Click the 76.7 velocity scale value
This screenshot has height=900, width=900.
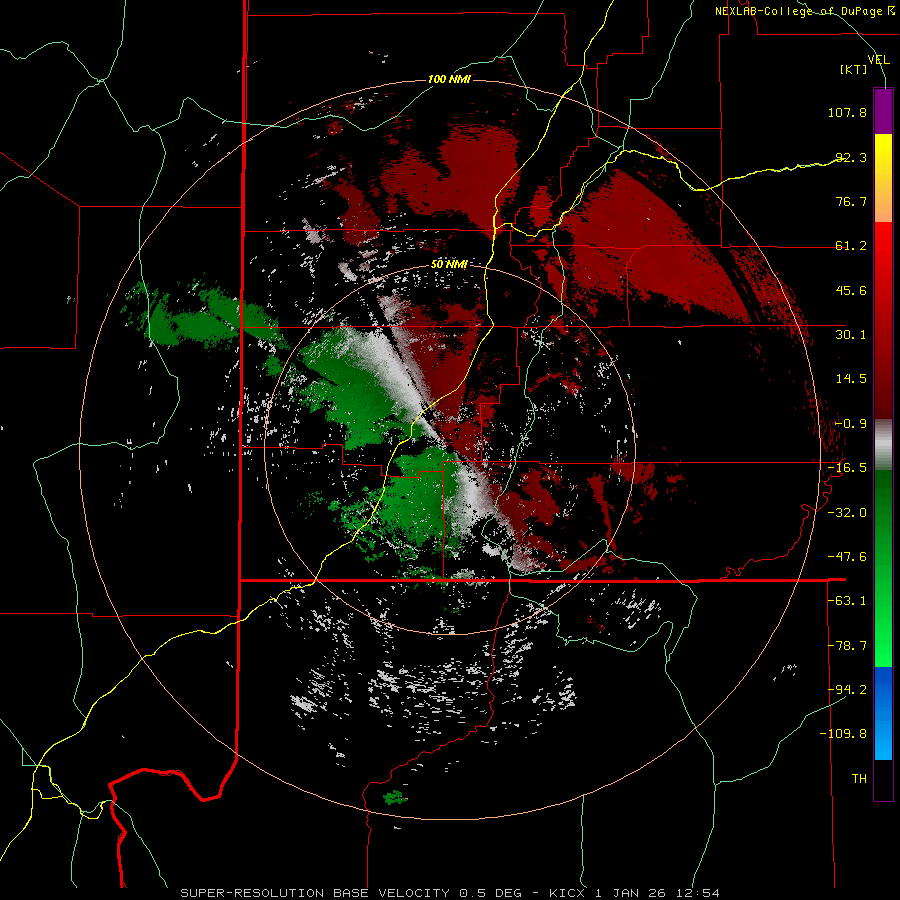tap(851, 201)
